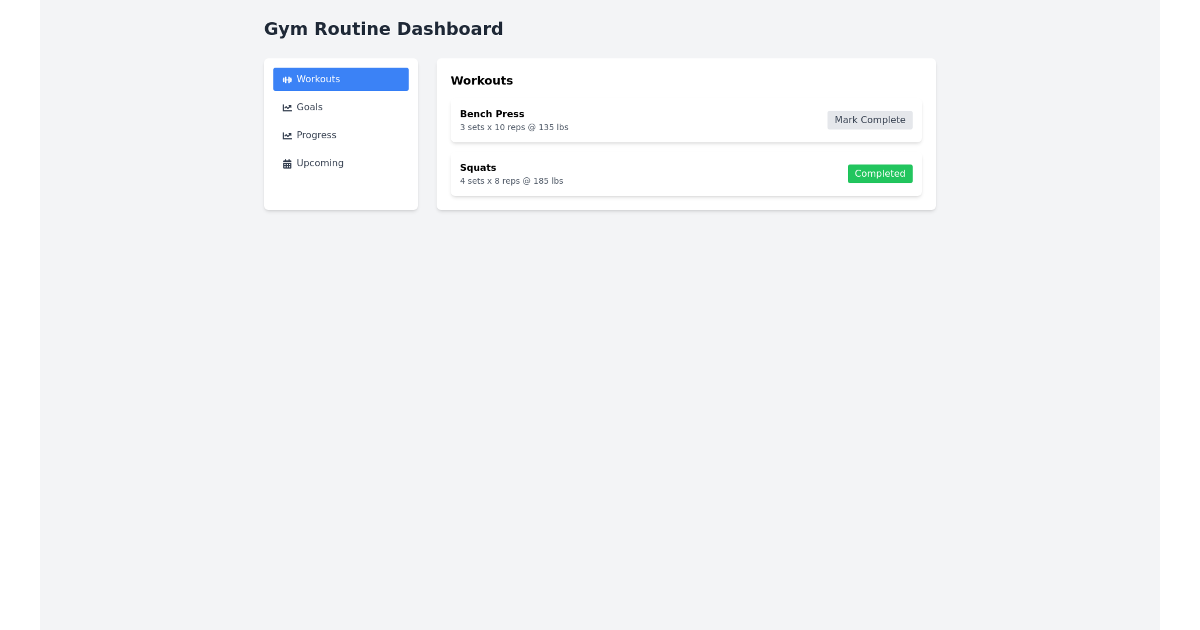1200x630 pixels.
Task: Open the Progress section
Action: (x=316, y=135)
